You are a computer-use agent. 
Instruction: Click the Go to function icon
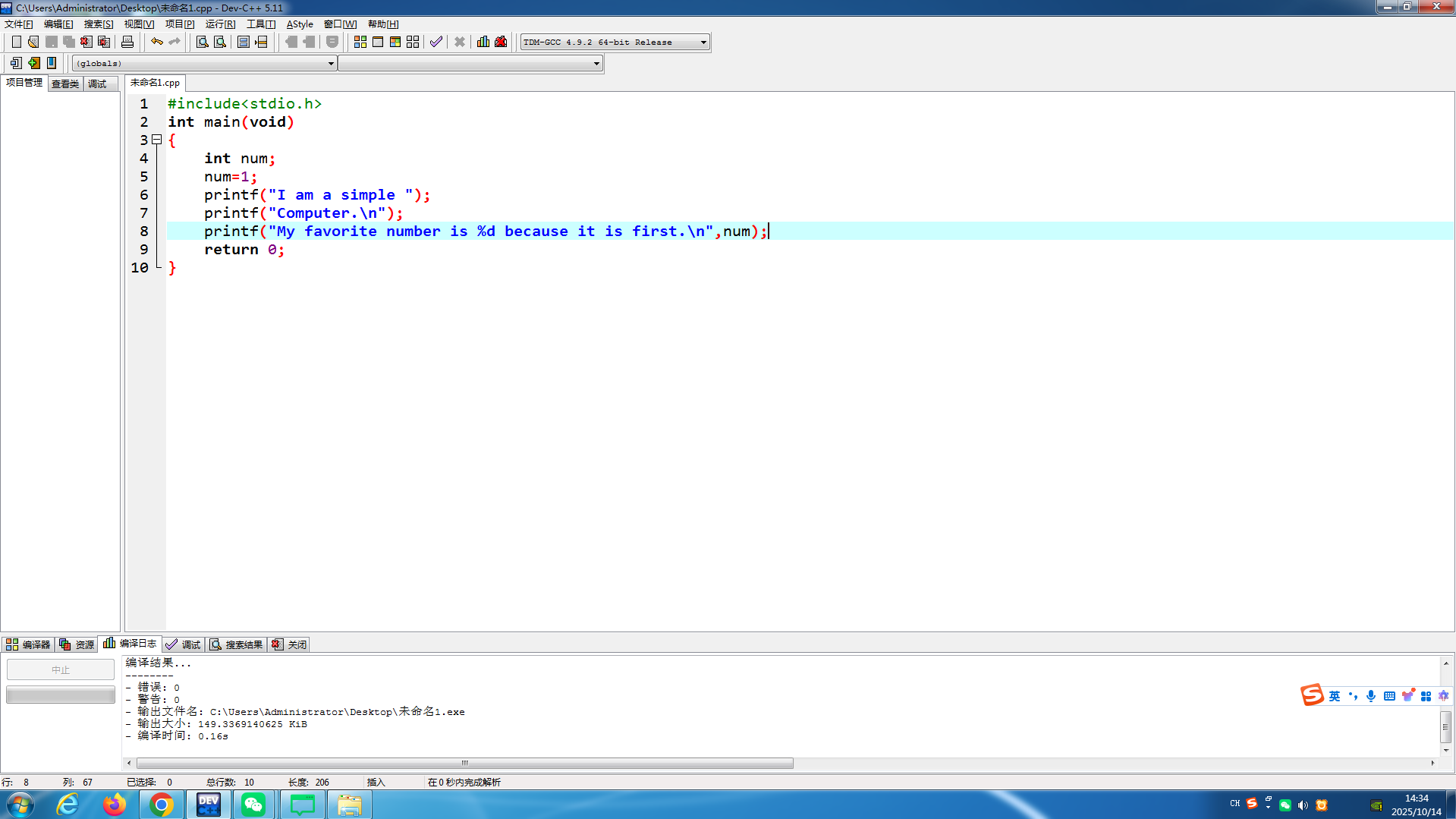pos(244,42)
